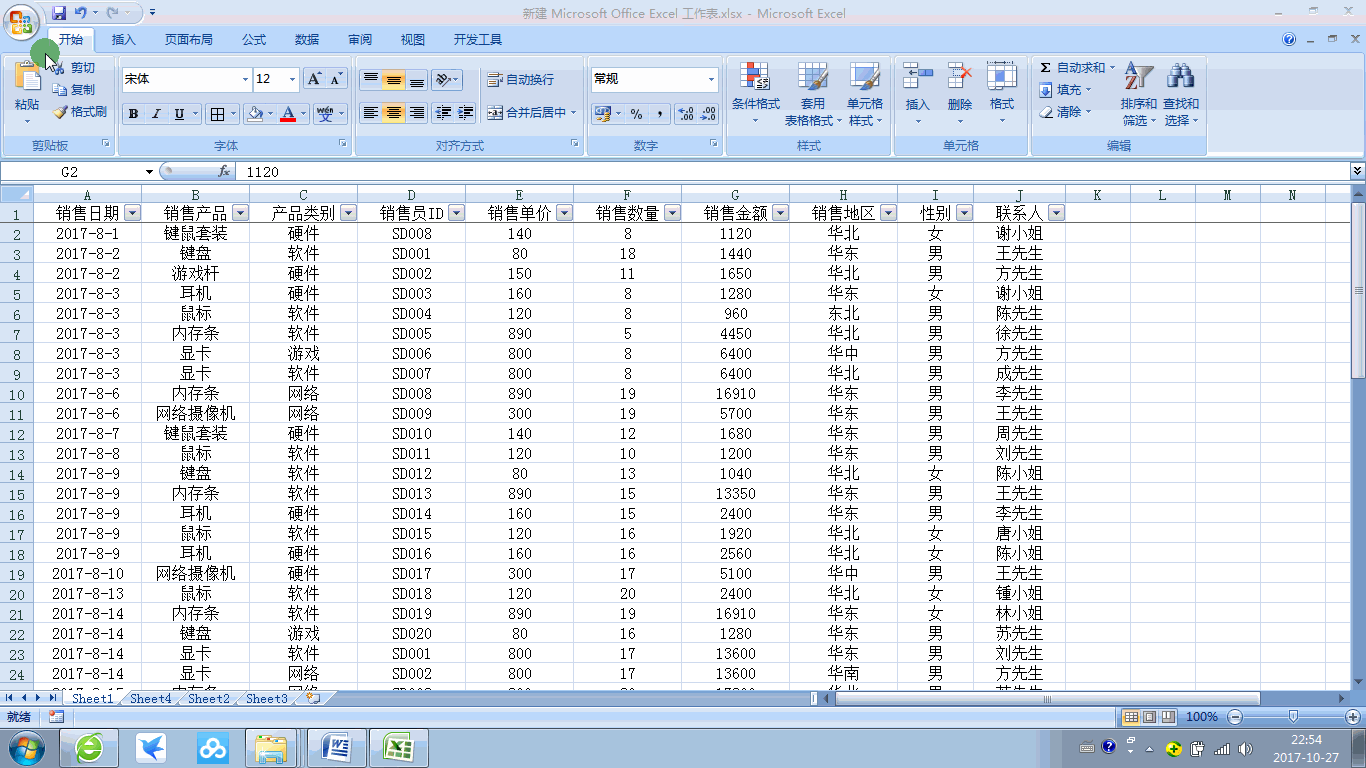Open the Sheet2 worksheet tab
Screen dimensions: 1366x768
click(207, 699)
